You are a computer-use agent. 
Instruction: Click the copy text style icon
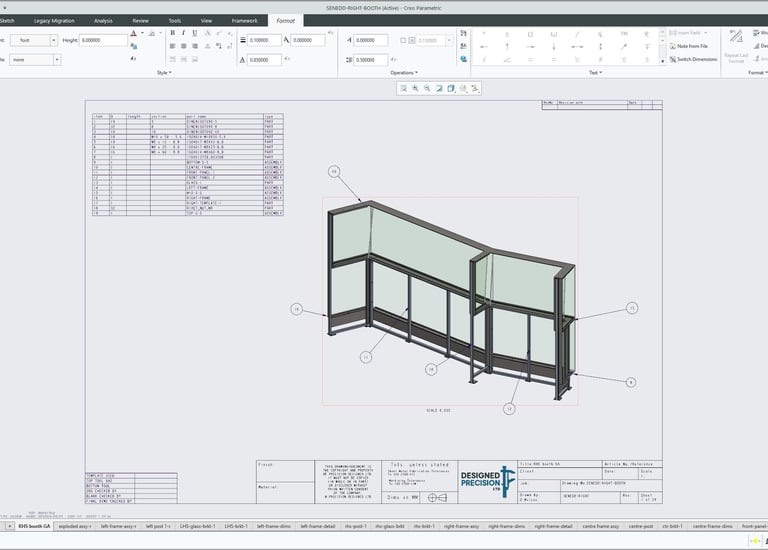[134, 46]
